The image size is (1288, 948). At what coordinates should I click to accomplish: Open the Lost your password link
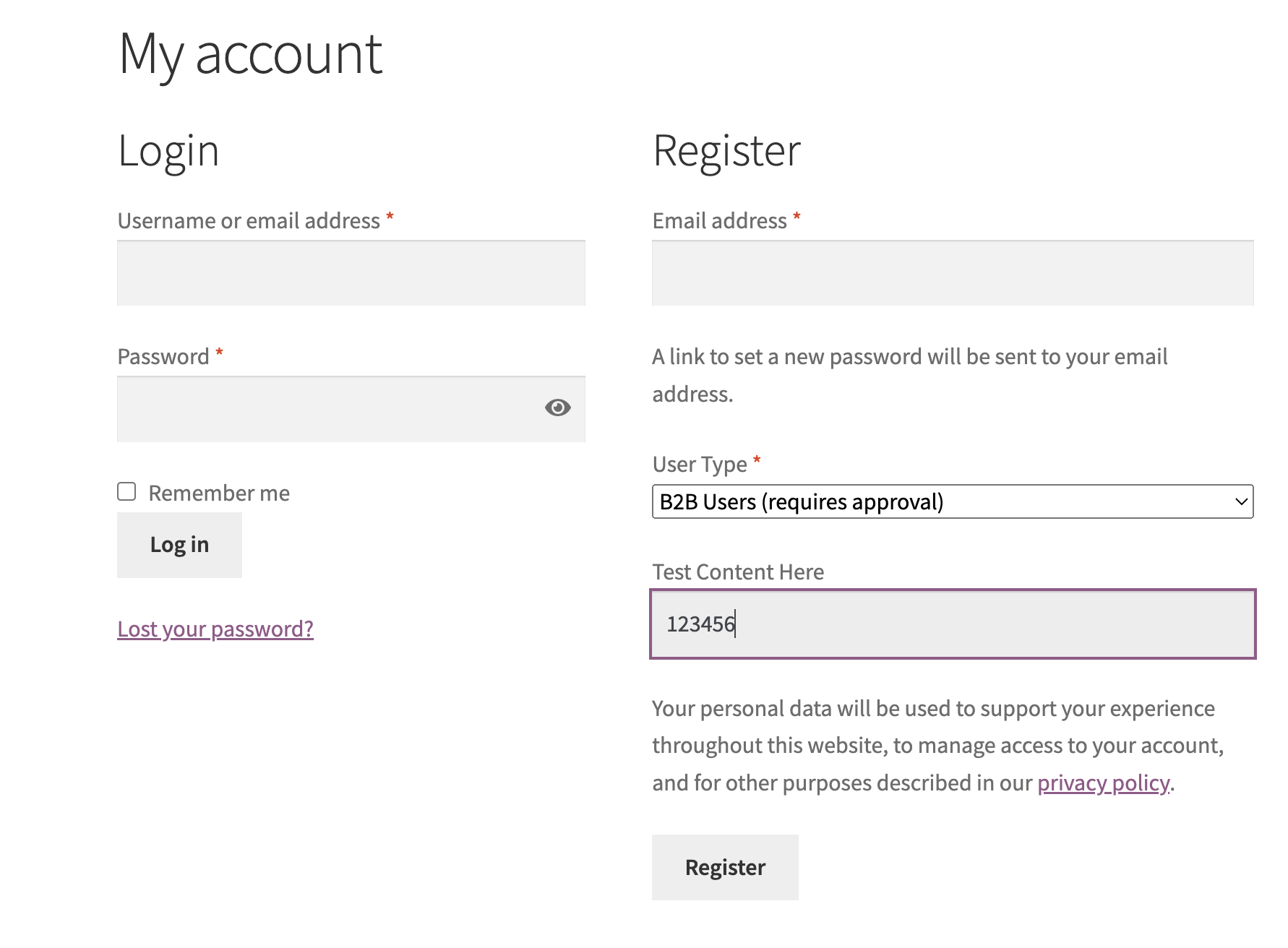215,629
